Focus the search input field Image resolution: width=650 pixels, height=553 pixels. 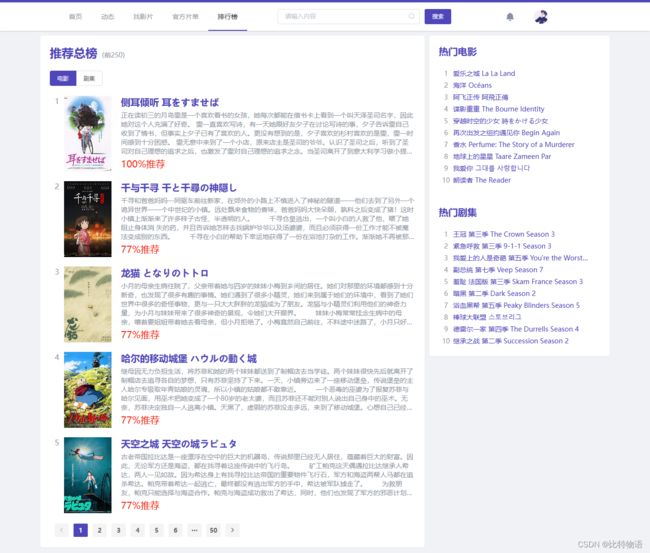(348, 17)
